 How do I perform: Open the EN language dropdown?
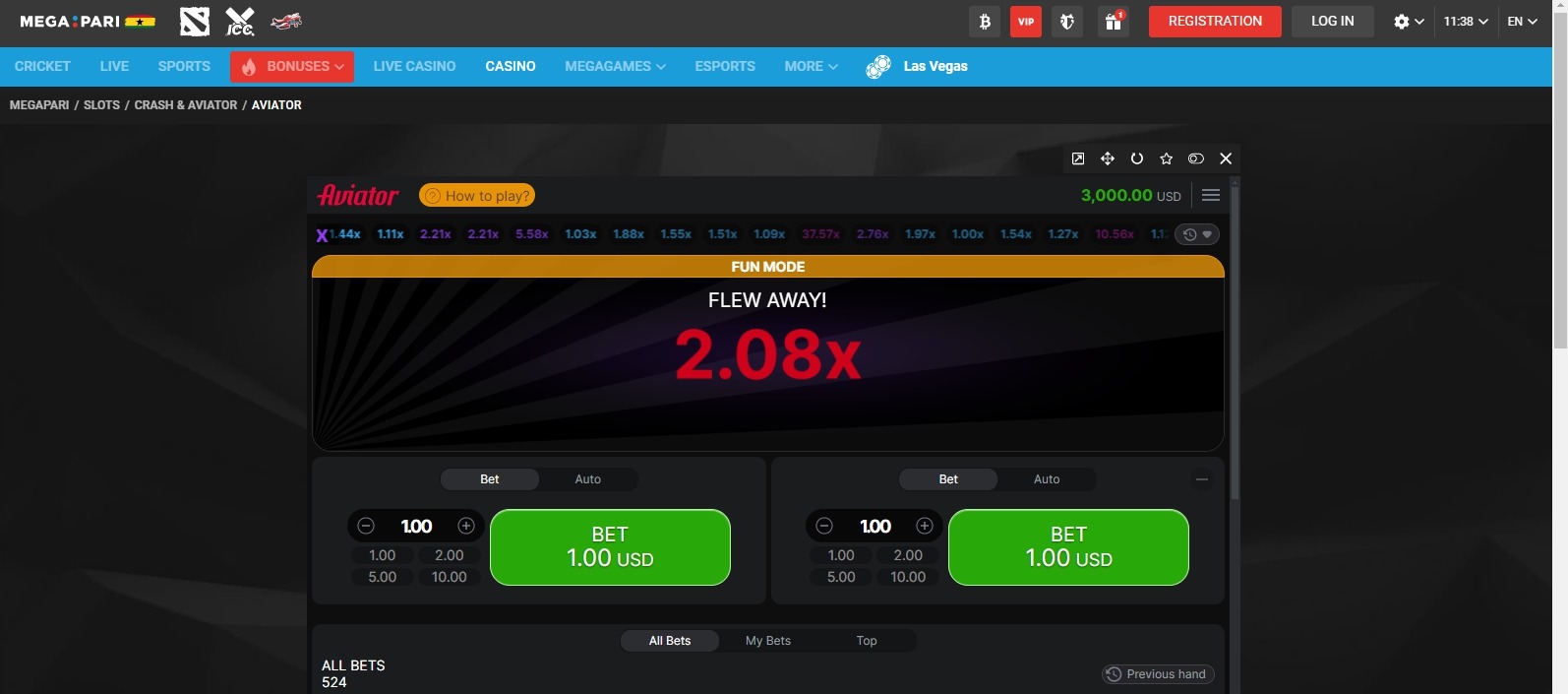pos(1522,22)
